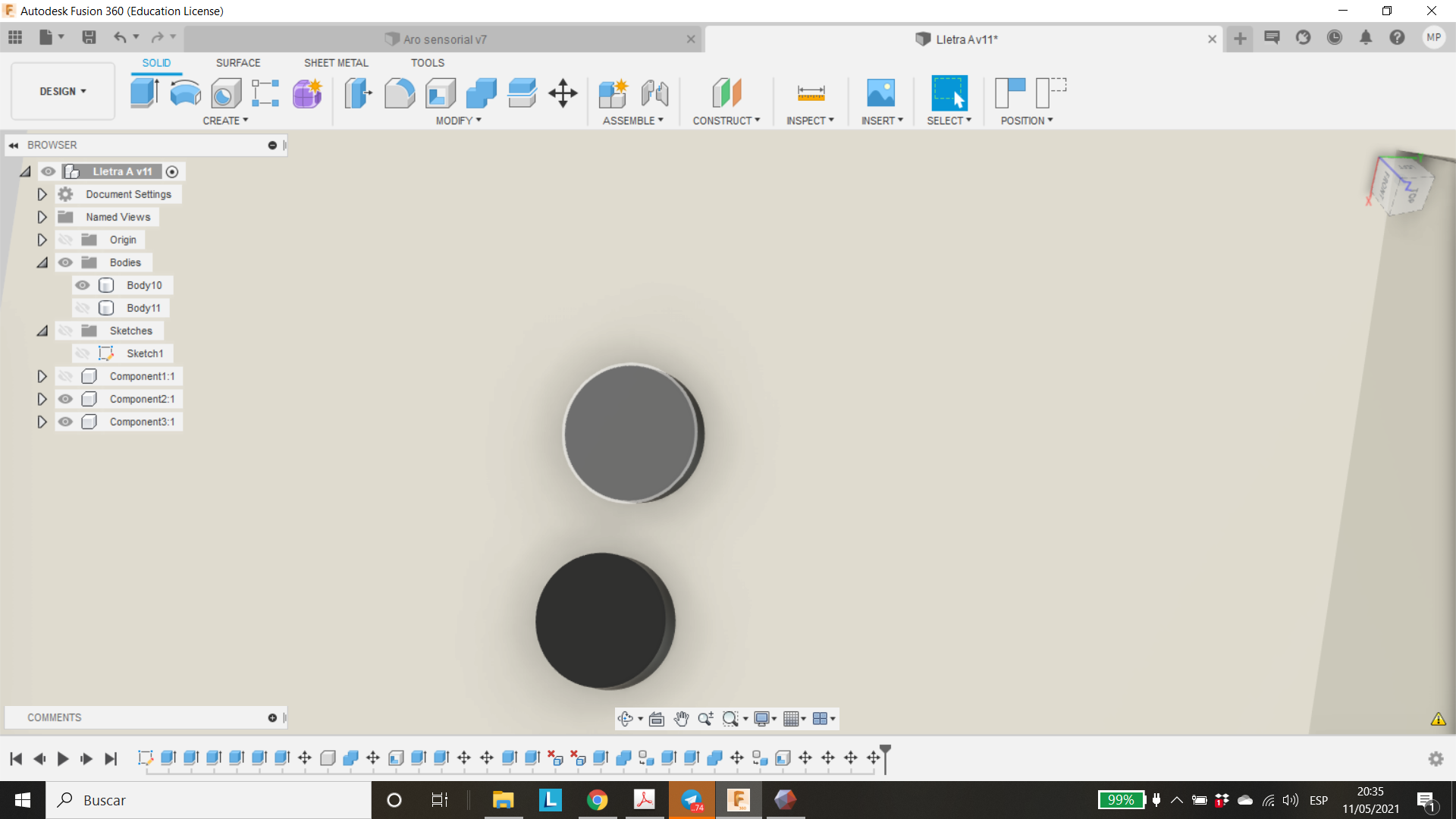Select the Pan hand tool
This screenshot has width=1456, height=819.
pyautogui.click(x=681, y=719)
